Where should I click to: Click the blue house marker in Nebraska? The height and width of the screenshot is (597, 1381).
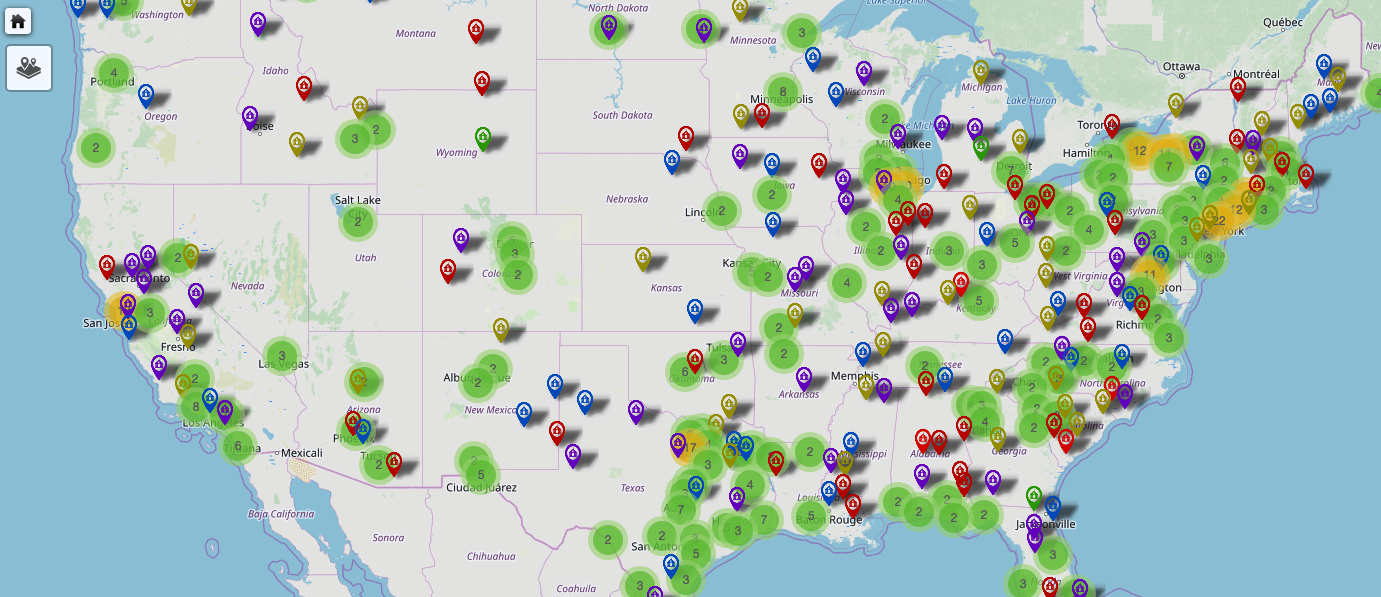pyautogui.click(x=672, y=158)
